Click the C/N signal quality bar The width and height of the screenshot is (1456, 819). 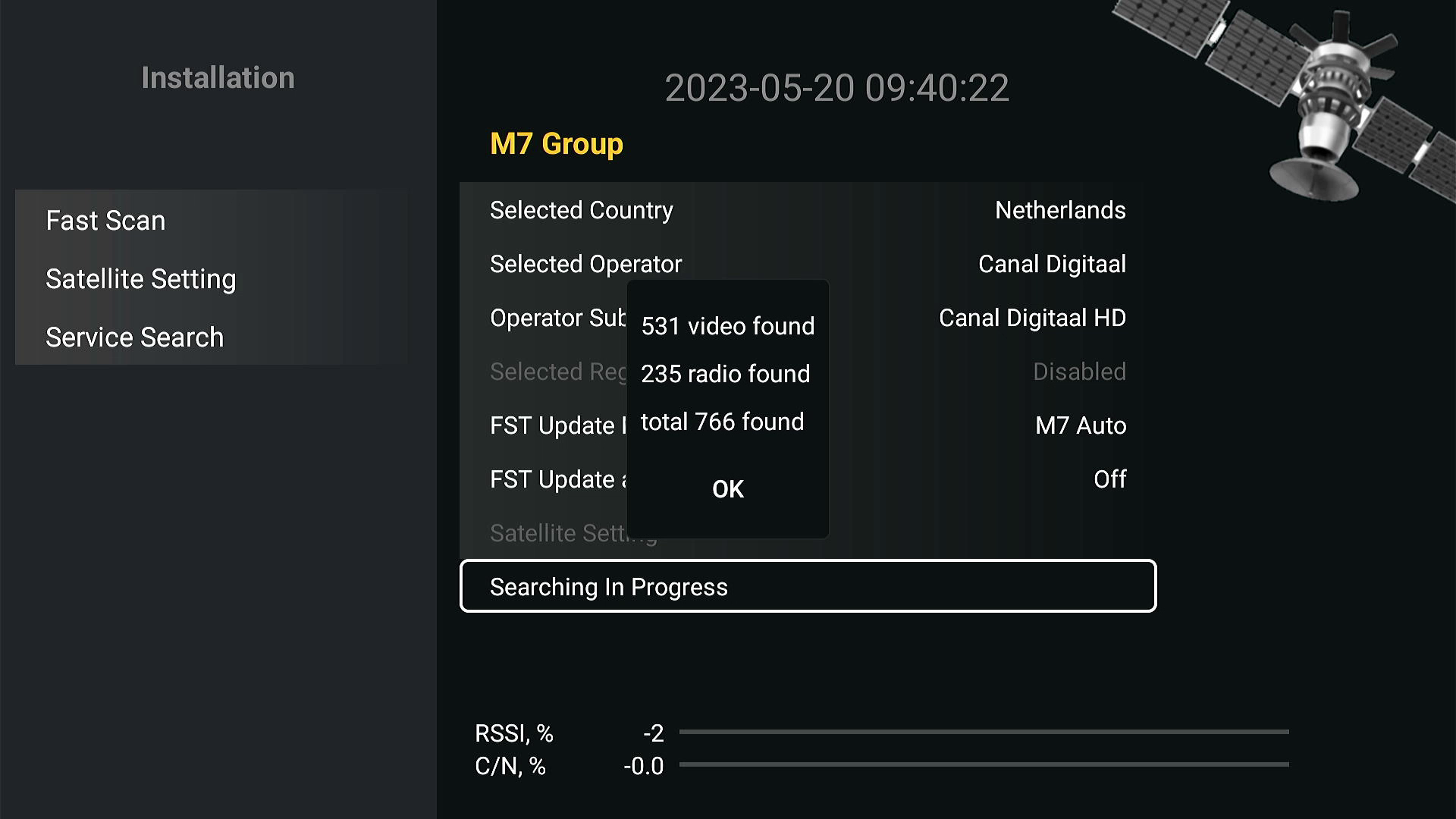[984, 764]
